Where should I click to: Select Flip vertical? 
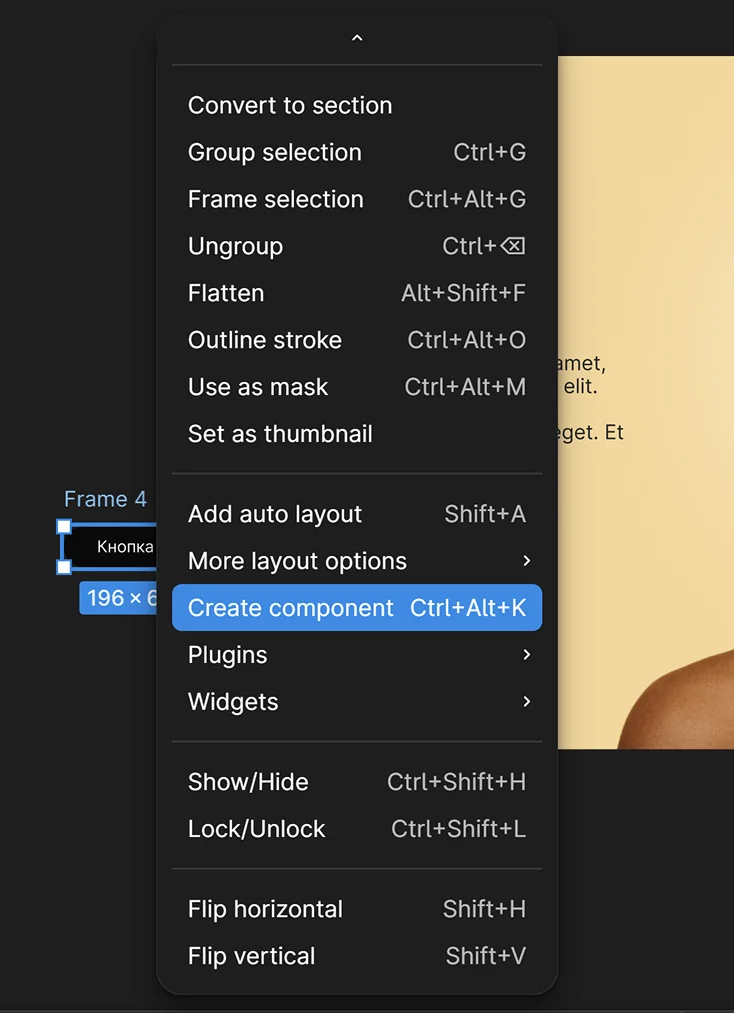coord(252,956)
